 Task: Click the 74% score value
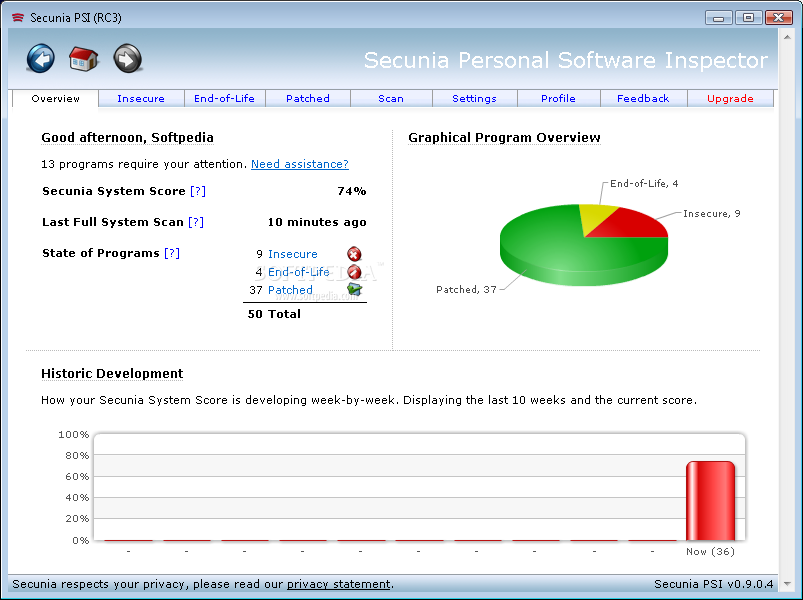point(352,191)
